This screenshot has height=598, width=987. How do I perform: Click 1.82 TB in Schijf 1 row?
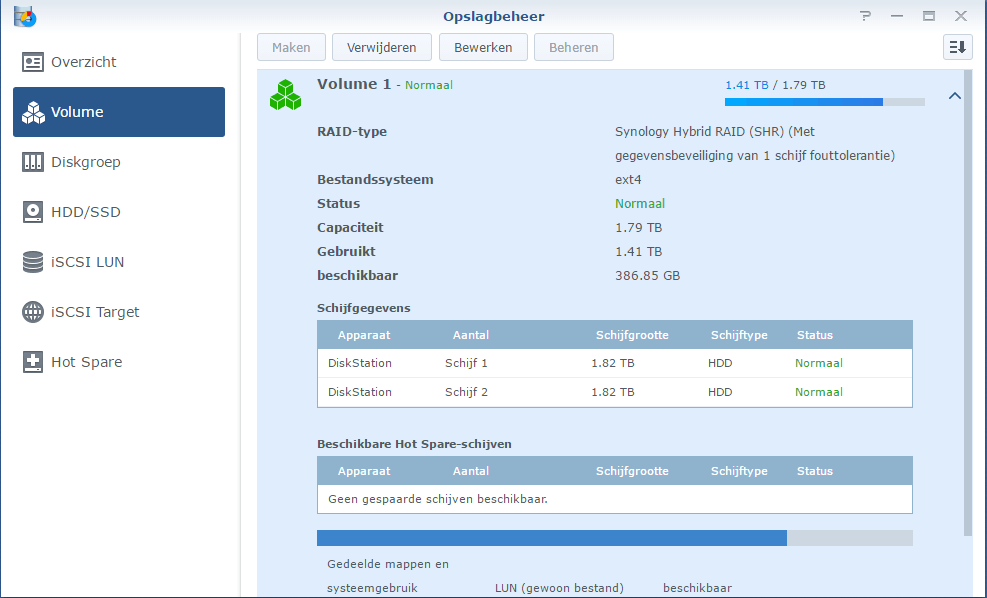click(612, 363)
